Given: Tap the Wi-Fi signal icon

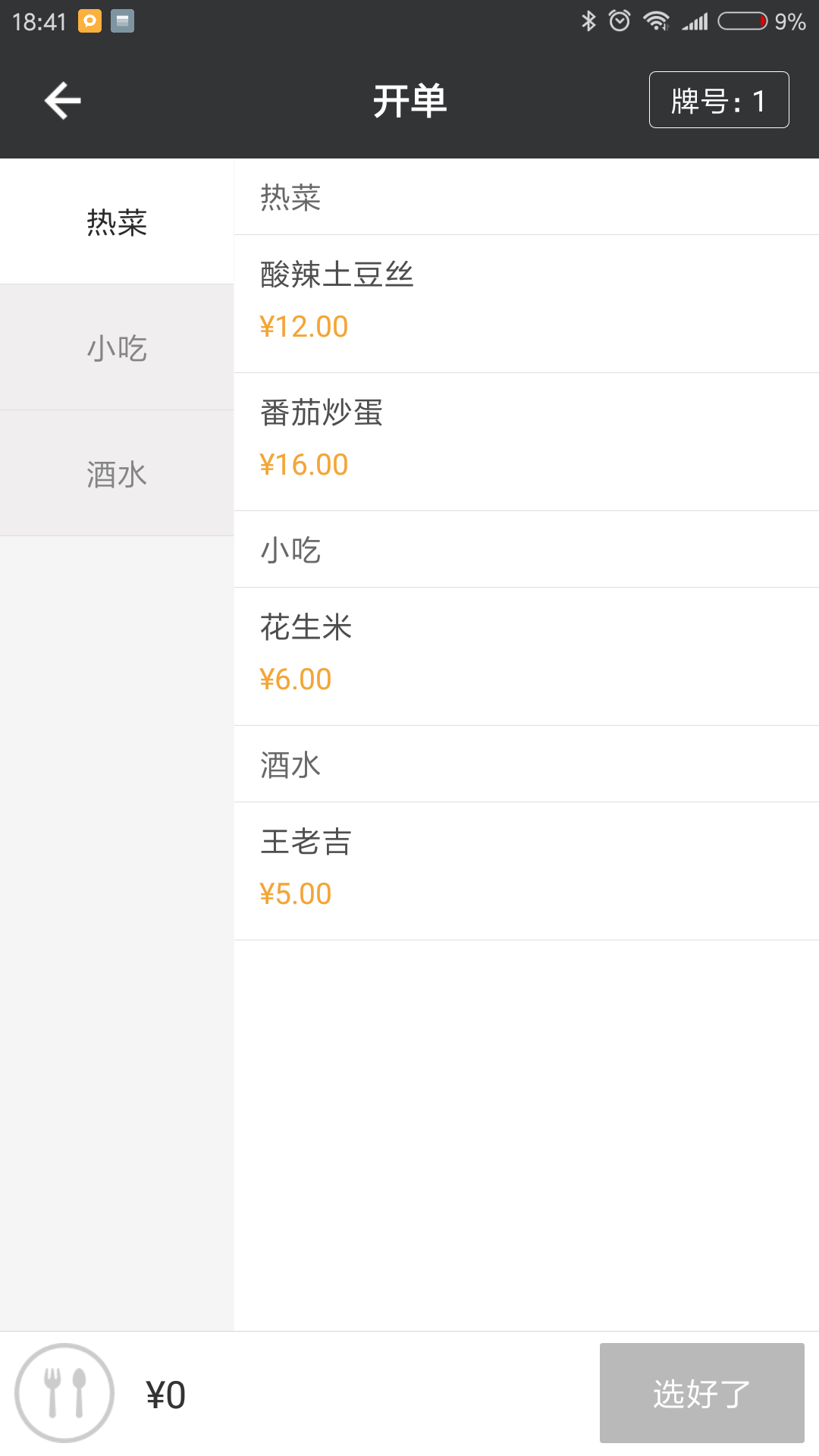Looking at the screenshot, I should (656, 21).
